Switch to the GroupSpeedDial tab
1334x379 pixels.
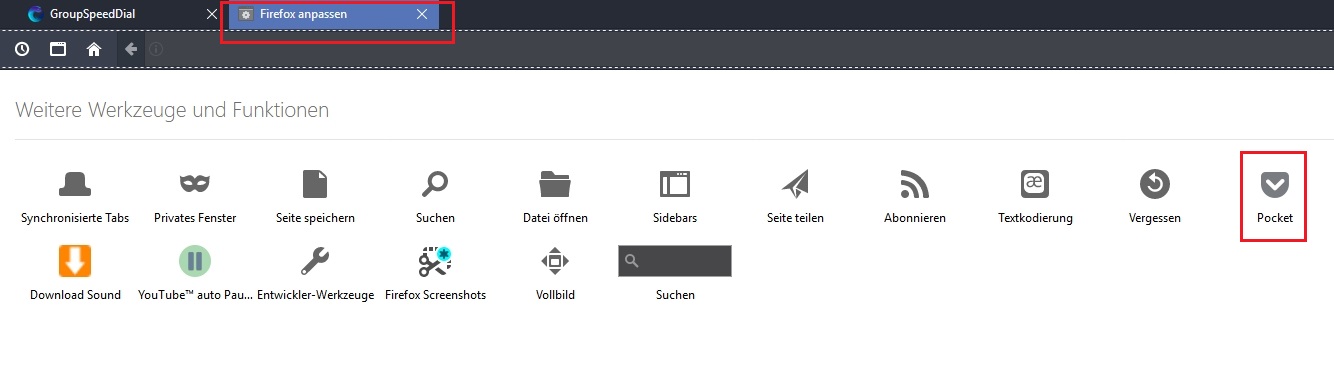[121, 14]
